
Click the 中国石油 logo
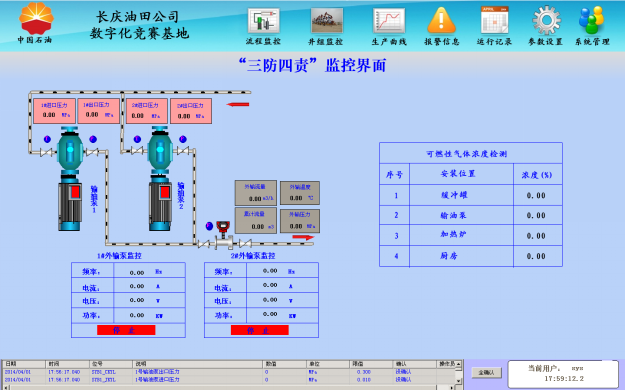[x=36, y=22]
